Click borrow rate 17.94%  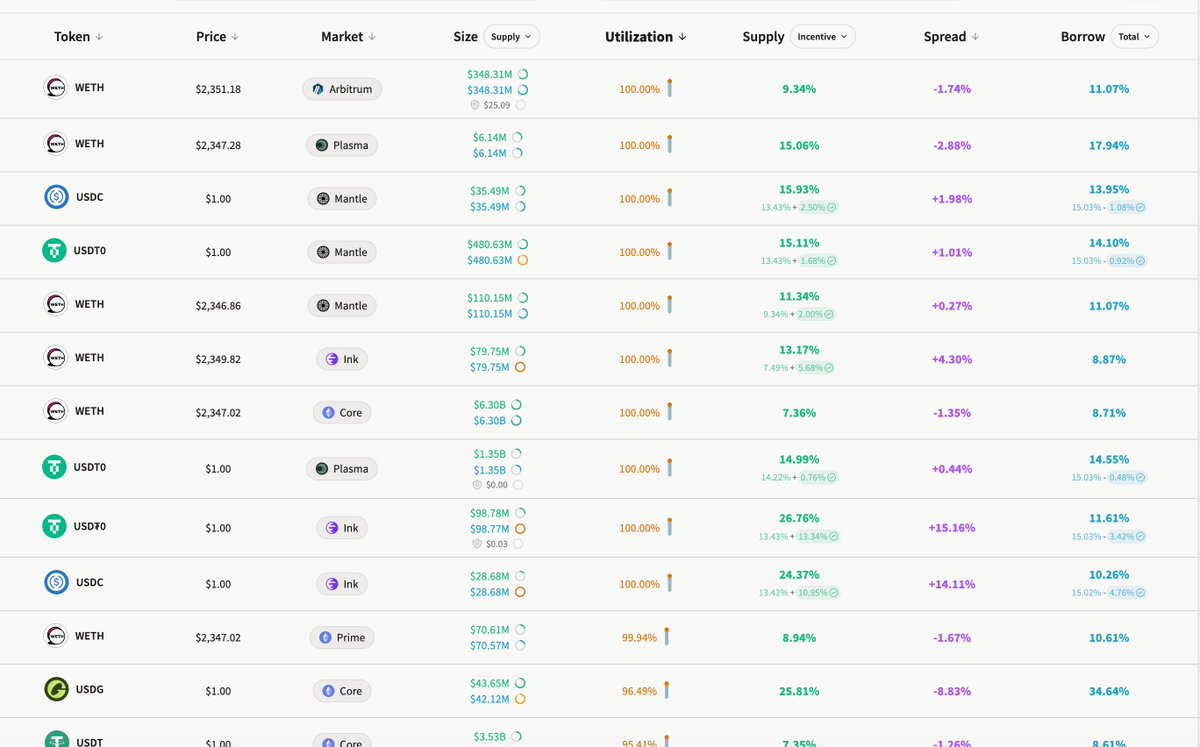pyautogui.click(x=1109, y=145)
